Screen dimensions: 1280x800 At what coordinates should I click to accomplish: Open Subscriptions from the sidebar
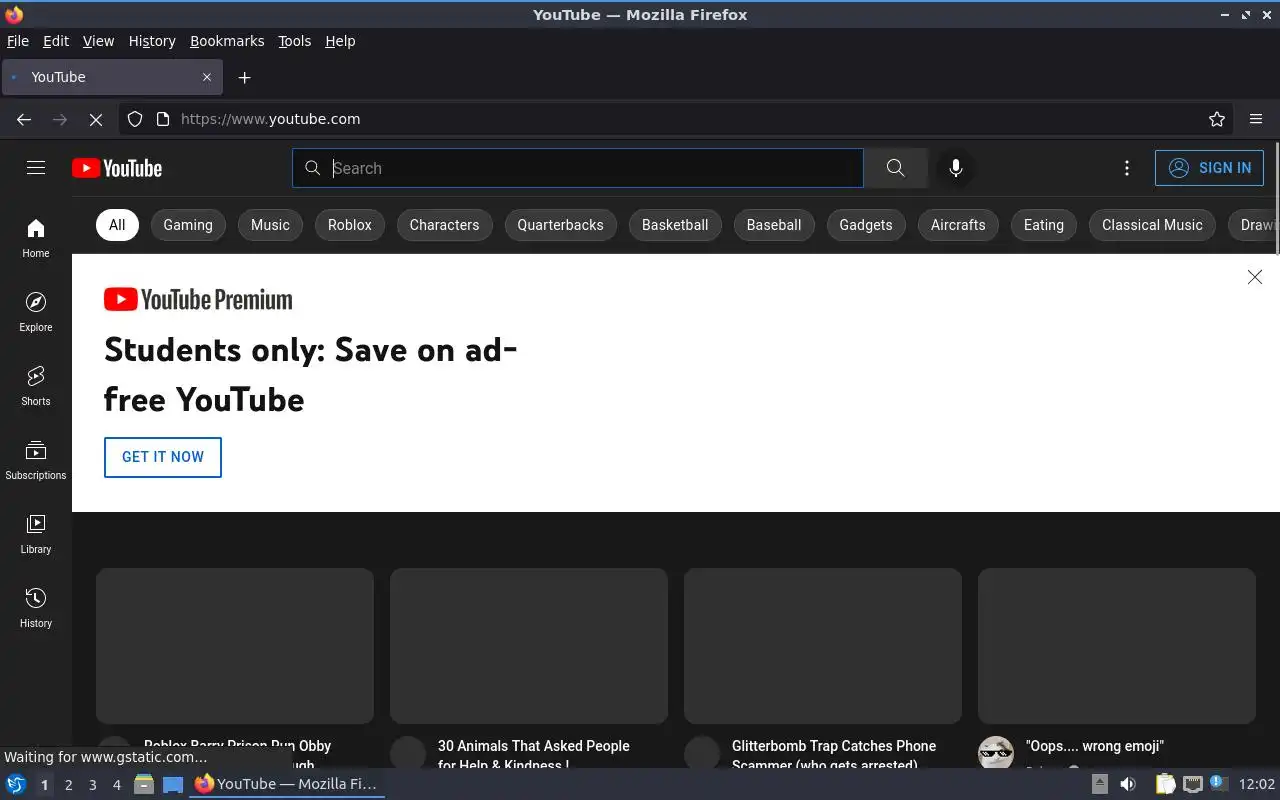click(x=36, y=460)
